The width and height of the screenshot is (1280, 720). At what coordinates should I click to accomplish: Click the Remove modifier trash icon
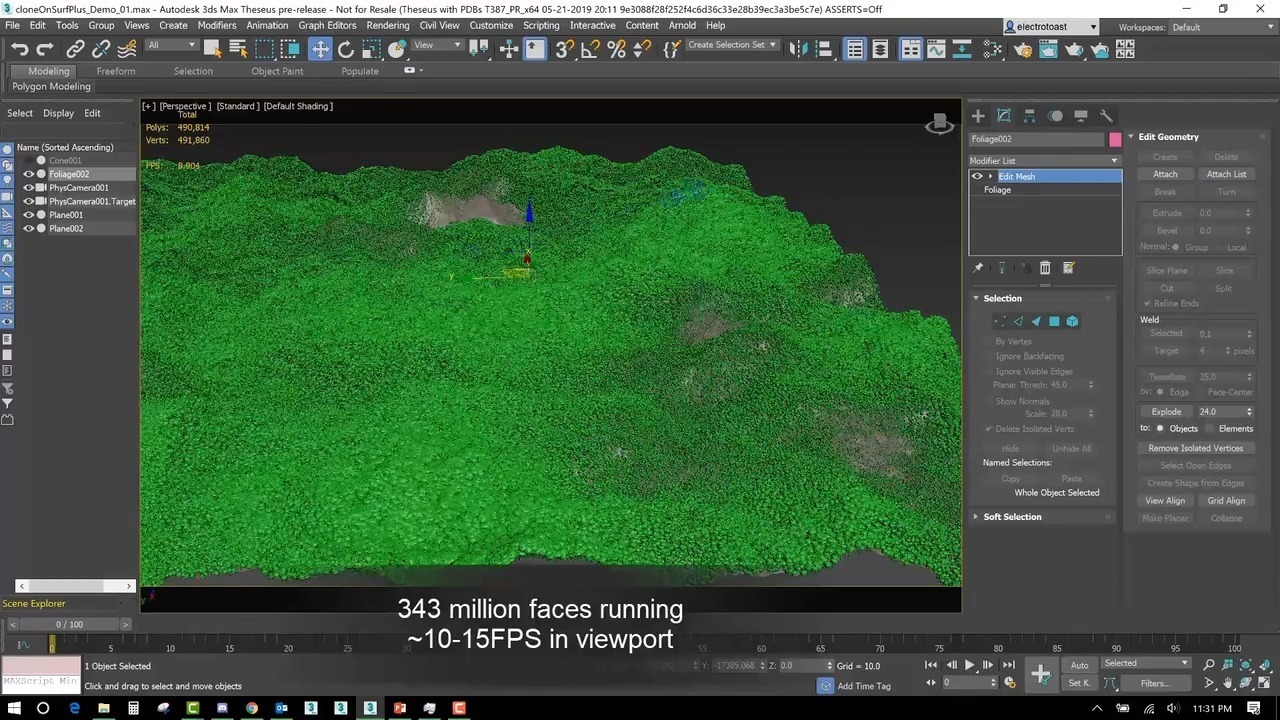pos(1045,268)
